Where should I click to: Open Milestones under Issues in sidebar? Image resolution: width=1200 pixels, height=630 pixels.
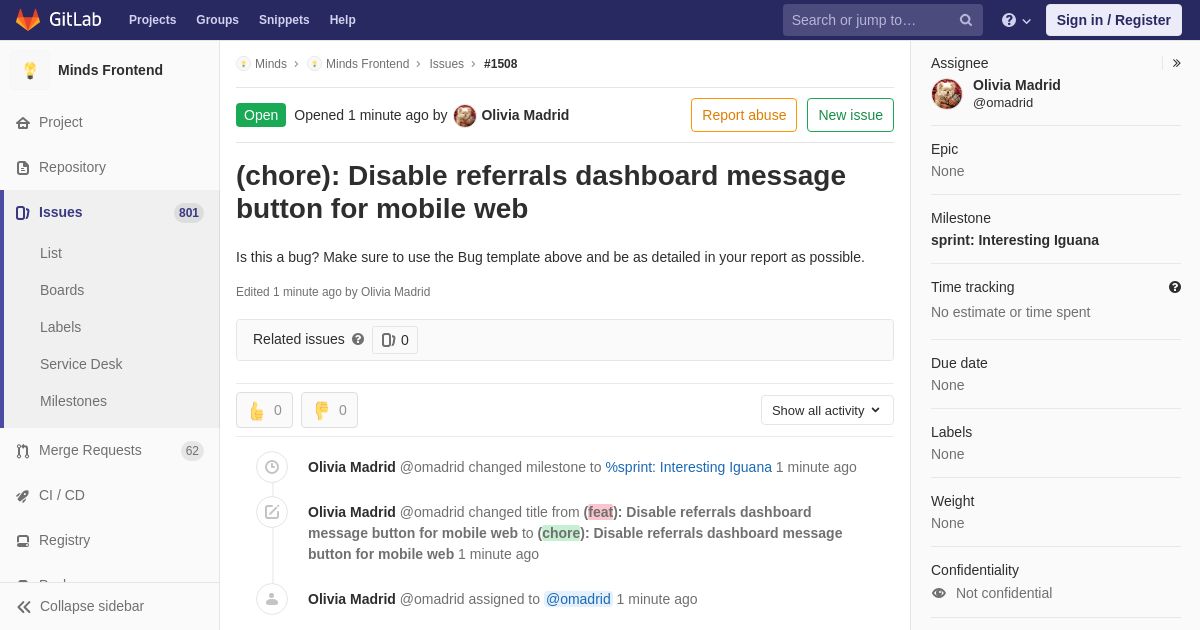pyautogui.click(x=73, y=401)
